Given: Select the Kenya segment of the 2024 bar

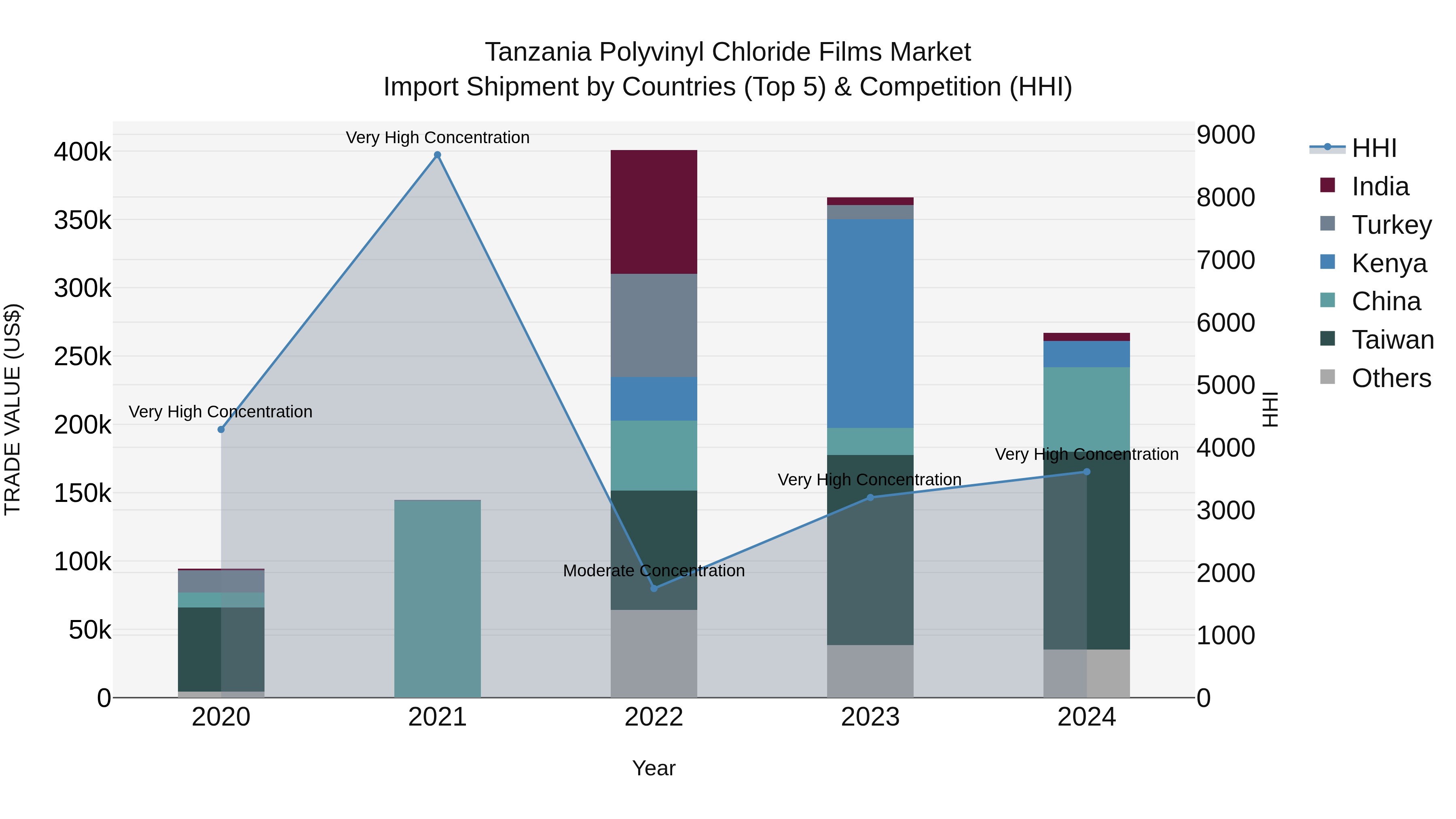Looking at the screenshot, I should 1086,354.
